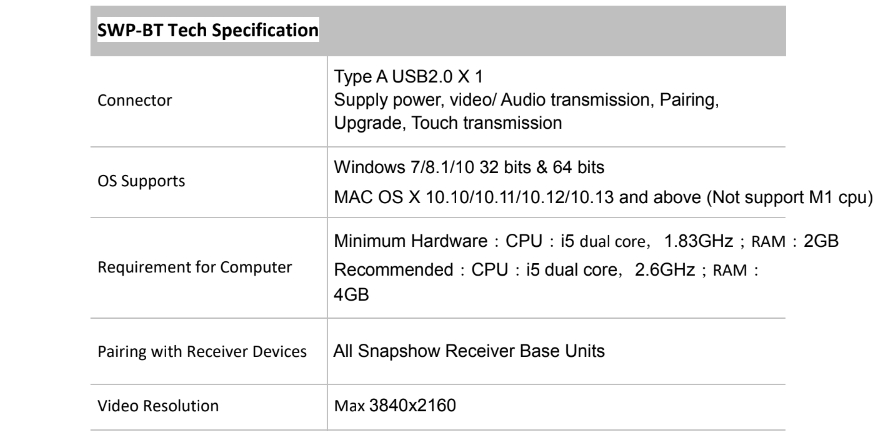The height and width of the screenshot is (431, 880).
Task: Click the Upgrade, Touch transmission text
Action: tap(448, 123)
